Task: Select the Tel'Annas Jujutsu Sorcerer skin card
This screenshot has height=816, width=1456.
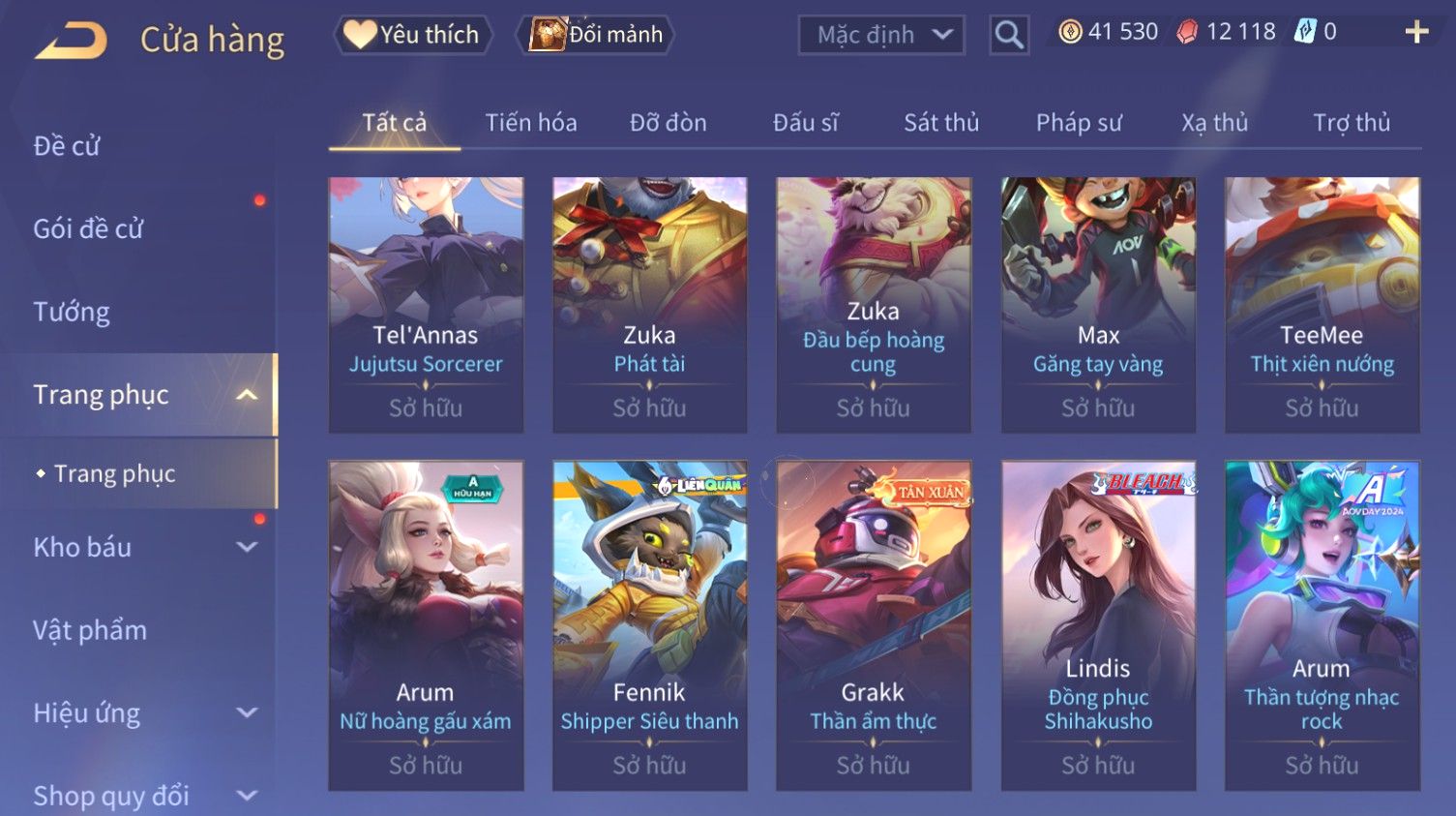Action: [426, 305]
